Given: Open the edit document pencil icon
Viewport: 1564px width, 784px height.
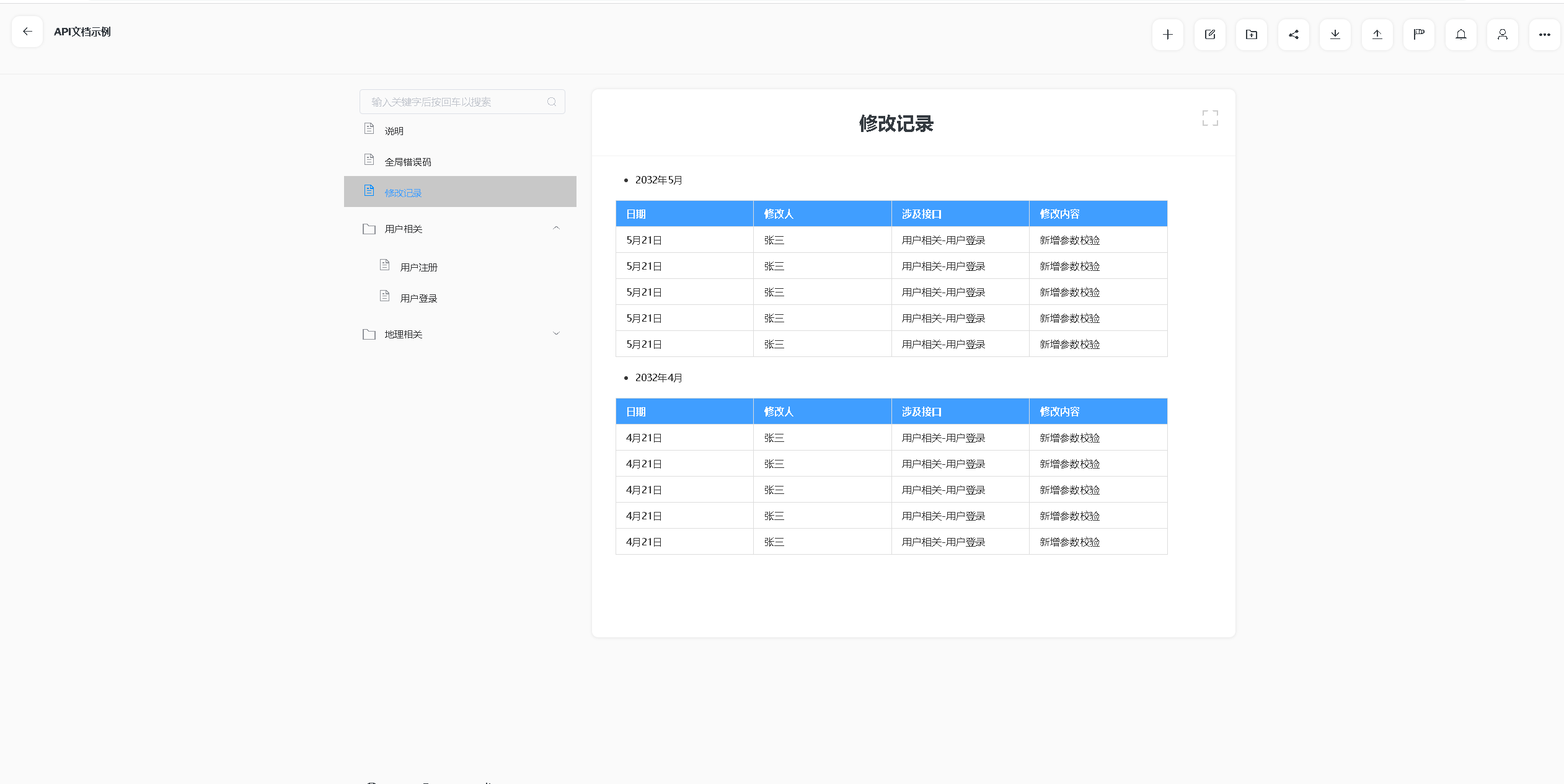Looking at the screenshot, I should click(x=1209, y=35).
